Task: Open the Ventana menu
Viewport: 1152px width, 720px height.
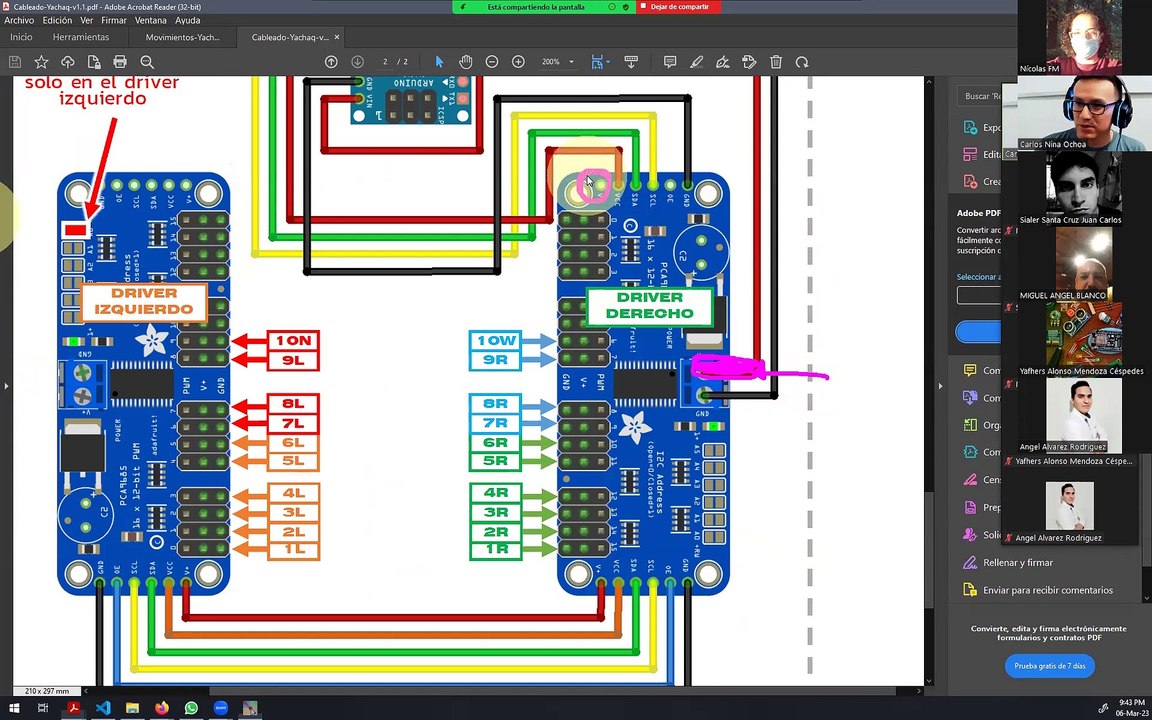Action: point(151,21)
